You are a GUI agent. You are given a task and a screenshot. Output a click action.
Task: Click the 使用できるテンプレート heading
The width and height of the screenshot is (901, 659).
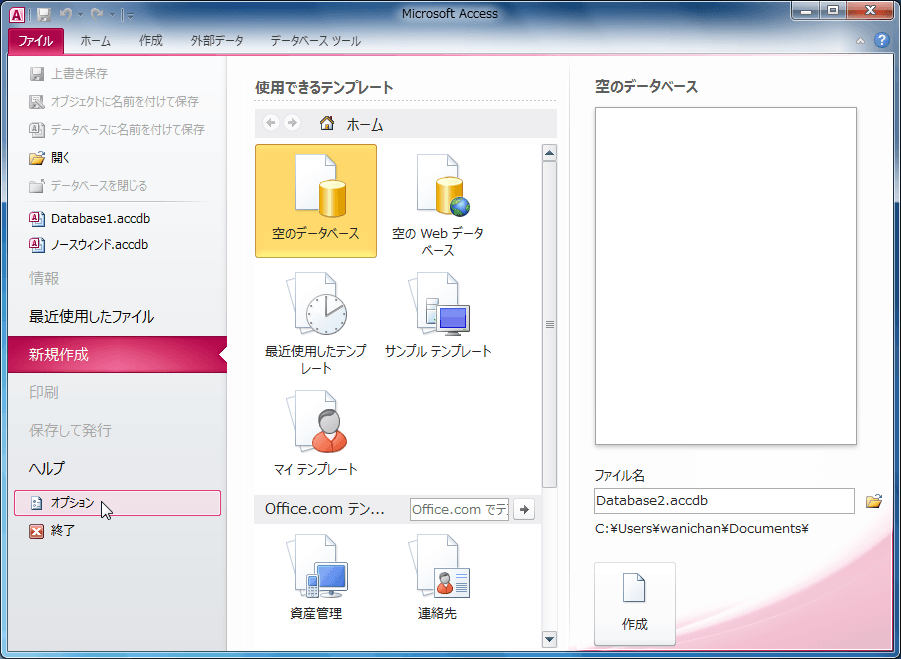click(324, 88)
